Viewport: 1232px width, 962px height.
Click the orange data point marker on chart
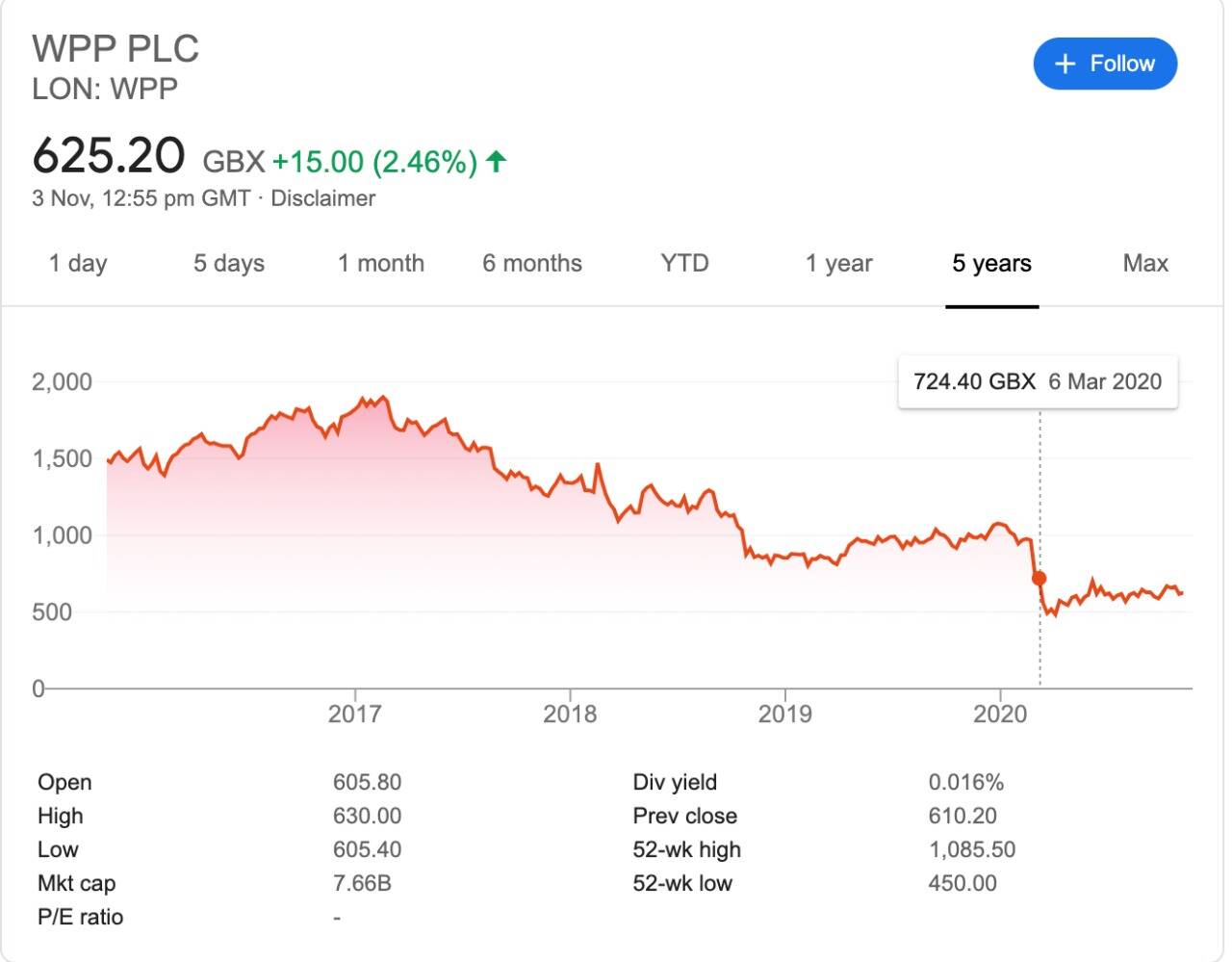1039,579
